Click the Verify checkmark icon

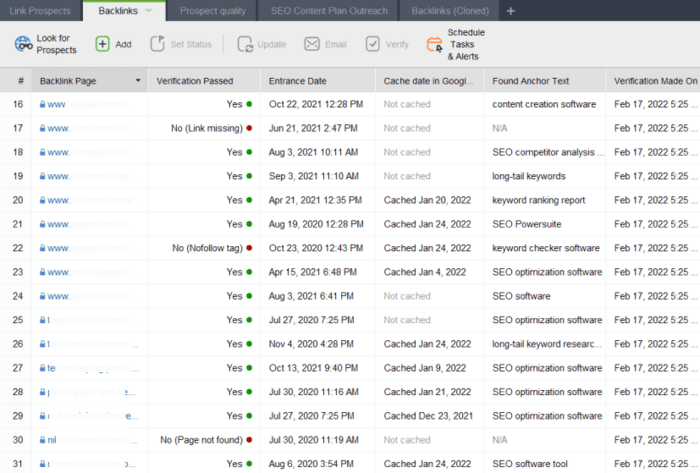[372, 44]
